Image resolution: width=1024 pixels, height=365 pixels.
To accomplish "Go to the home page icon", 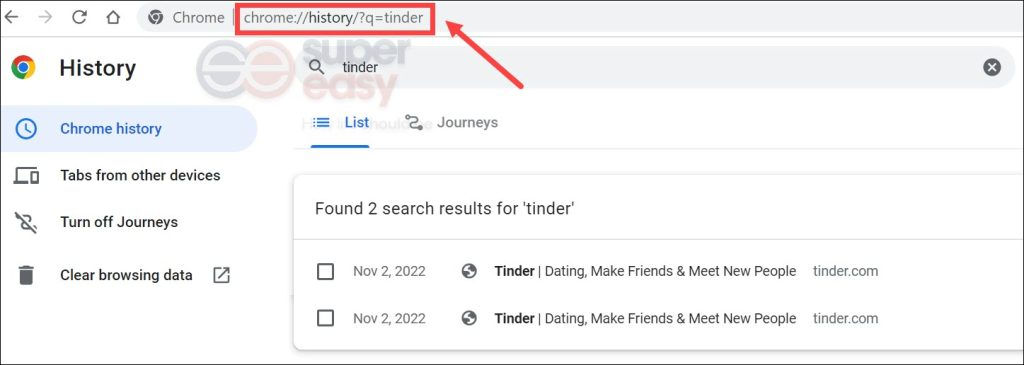I will point(113,18).
